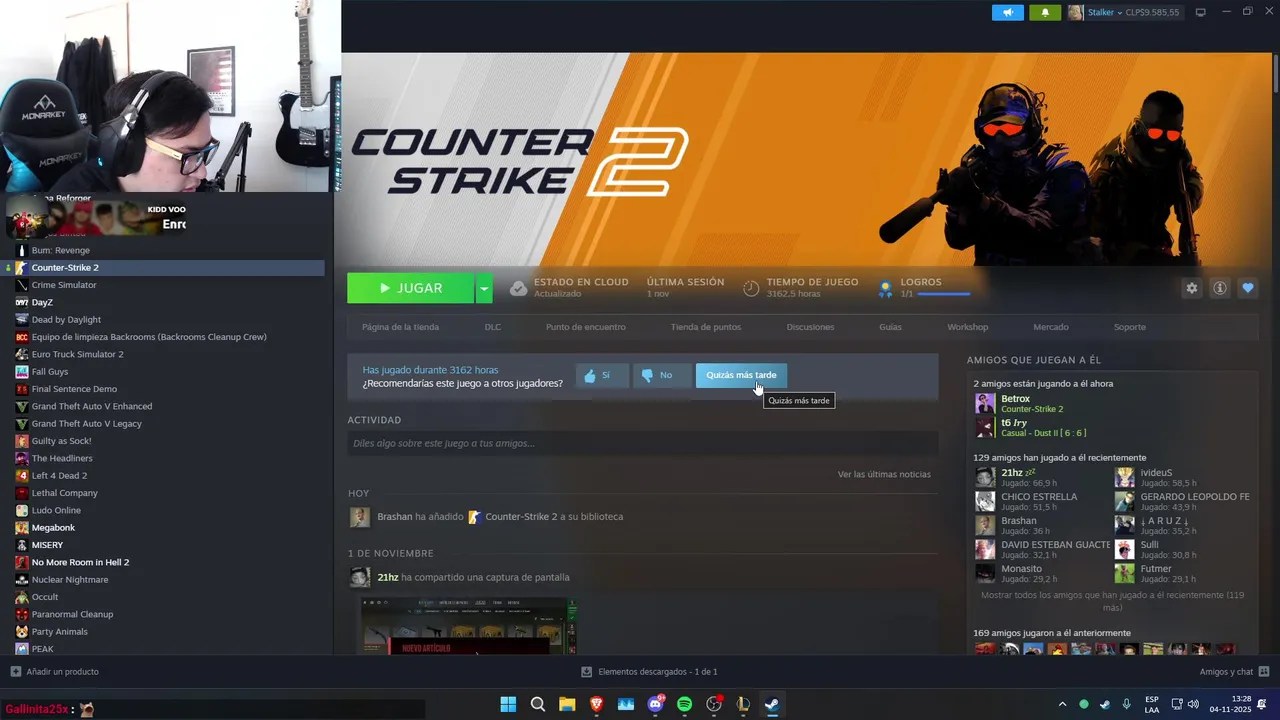The width and height of the screenshot is (1280, 720).
Task: Select Party Animals icon in the library
Action: (22, 631)
